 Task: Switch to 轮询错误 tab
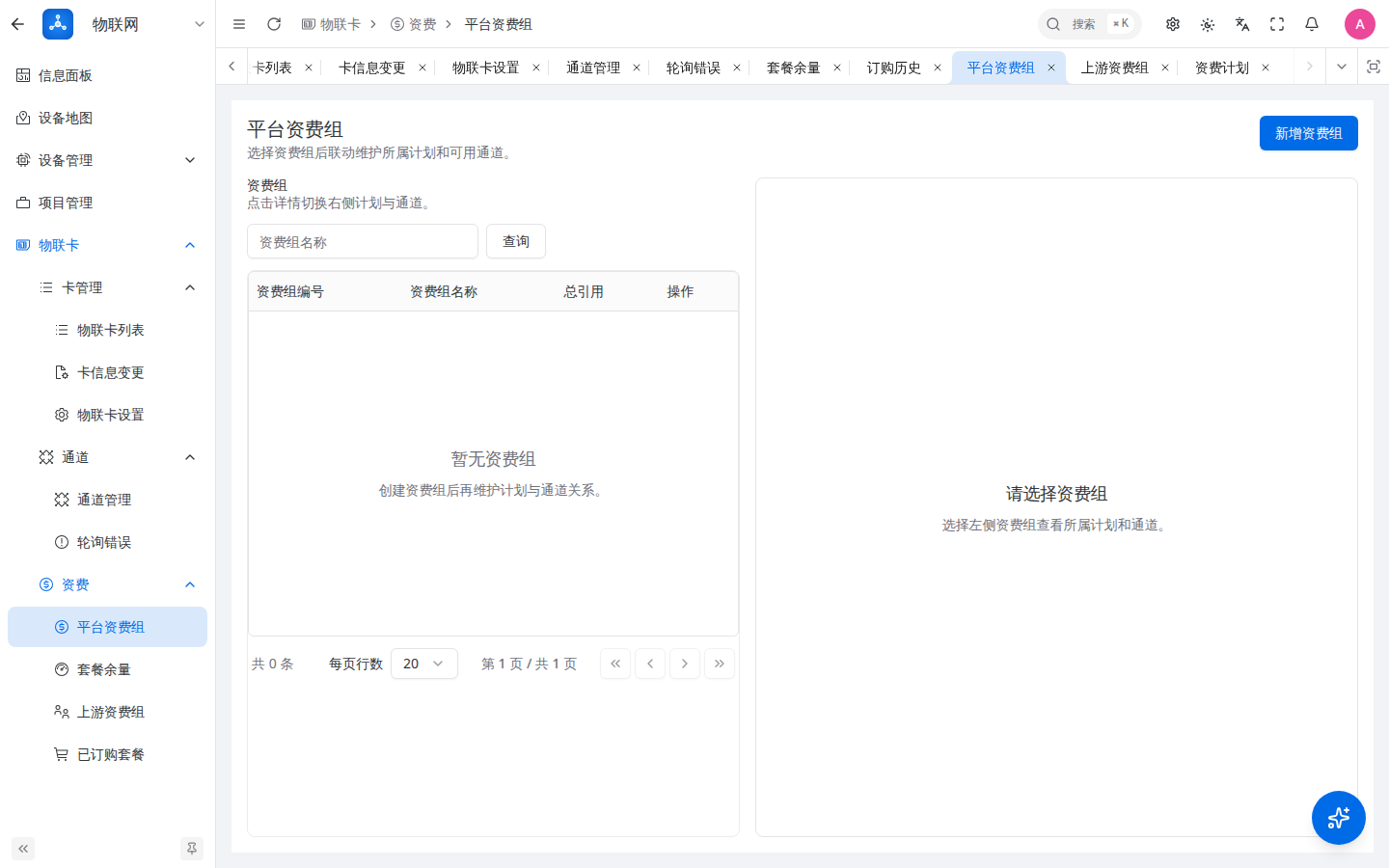(694, 68)
